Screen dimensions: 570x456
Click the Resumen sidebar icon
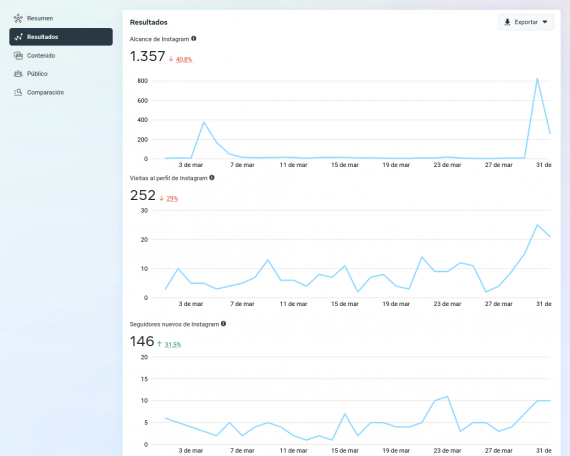coord(18,18)
